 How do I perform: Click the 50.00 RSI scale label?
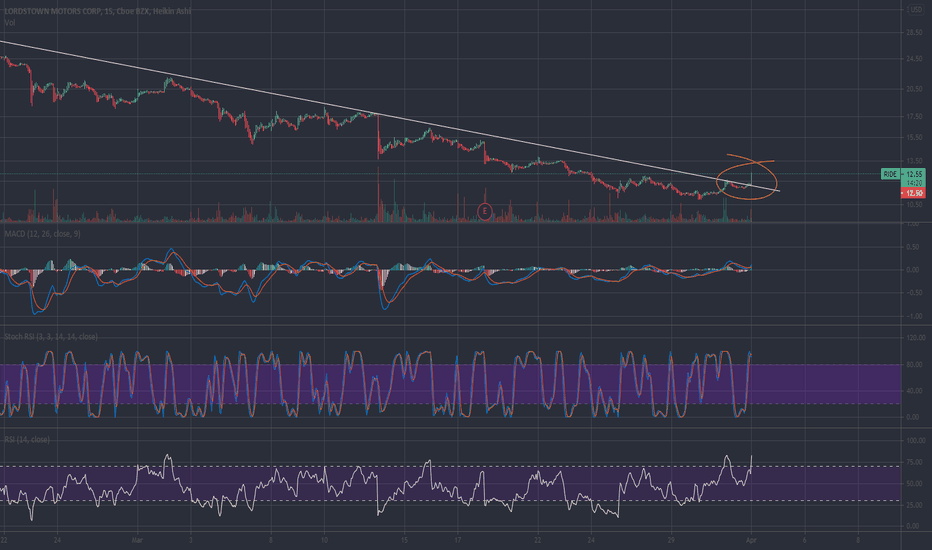click(914, 484)
